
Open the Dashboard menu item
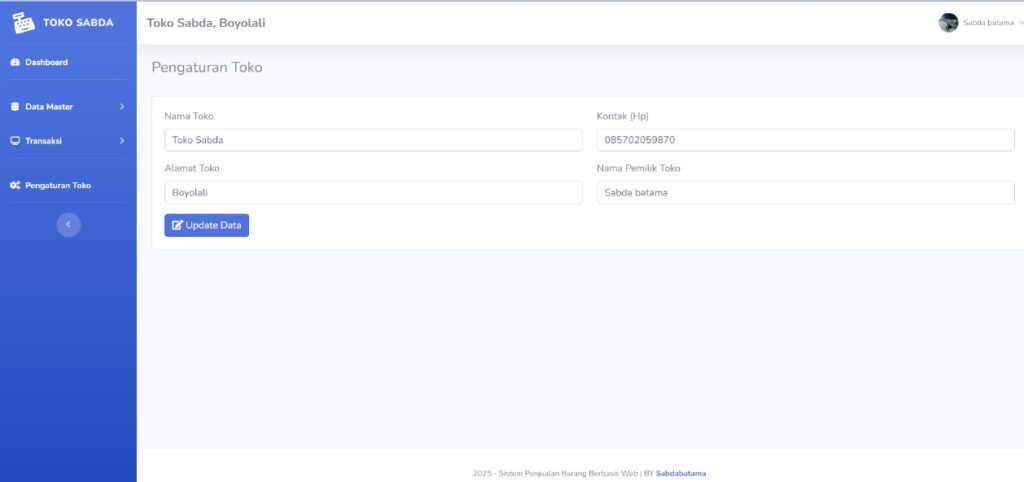pyautogui.click(x=69, y=62)
